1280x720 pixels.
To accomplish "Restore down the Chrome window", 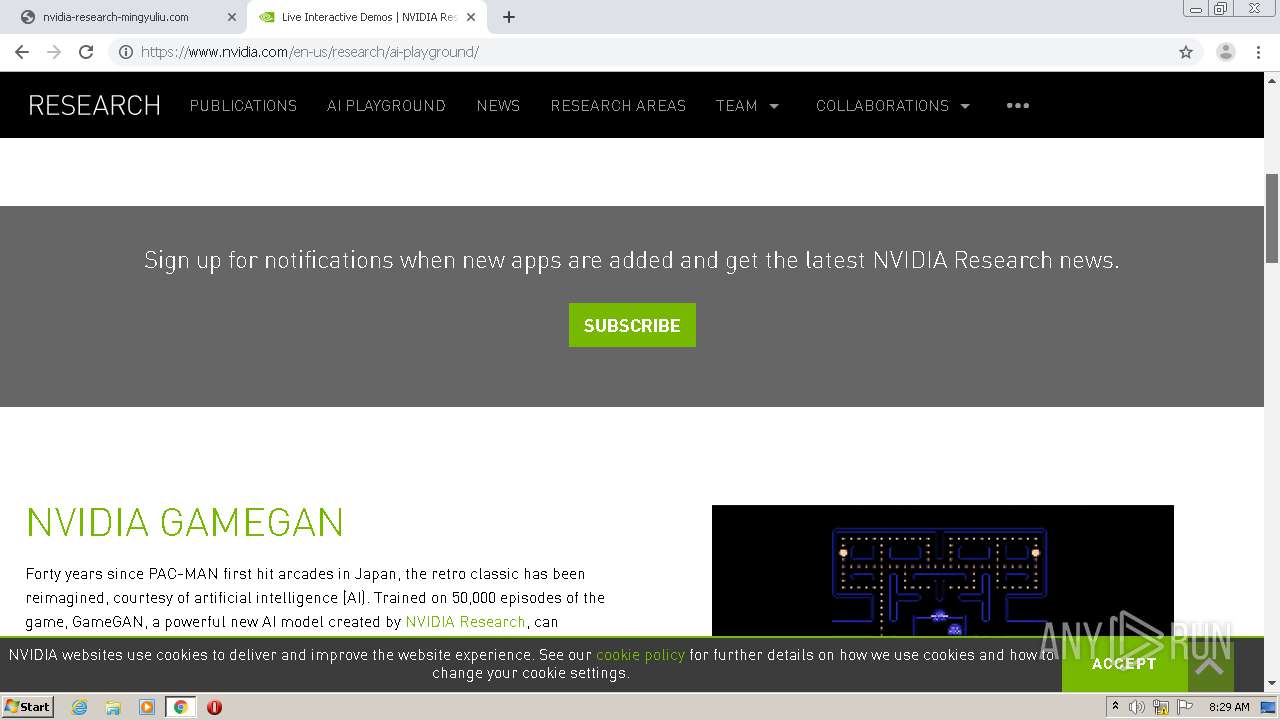I will coord(1221,9).
